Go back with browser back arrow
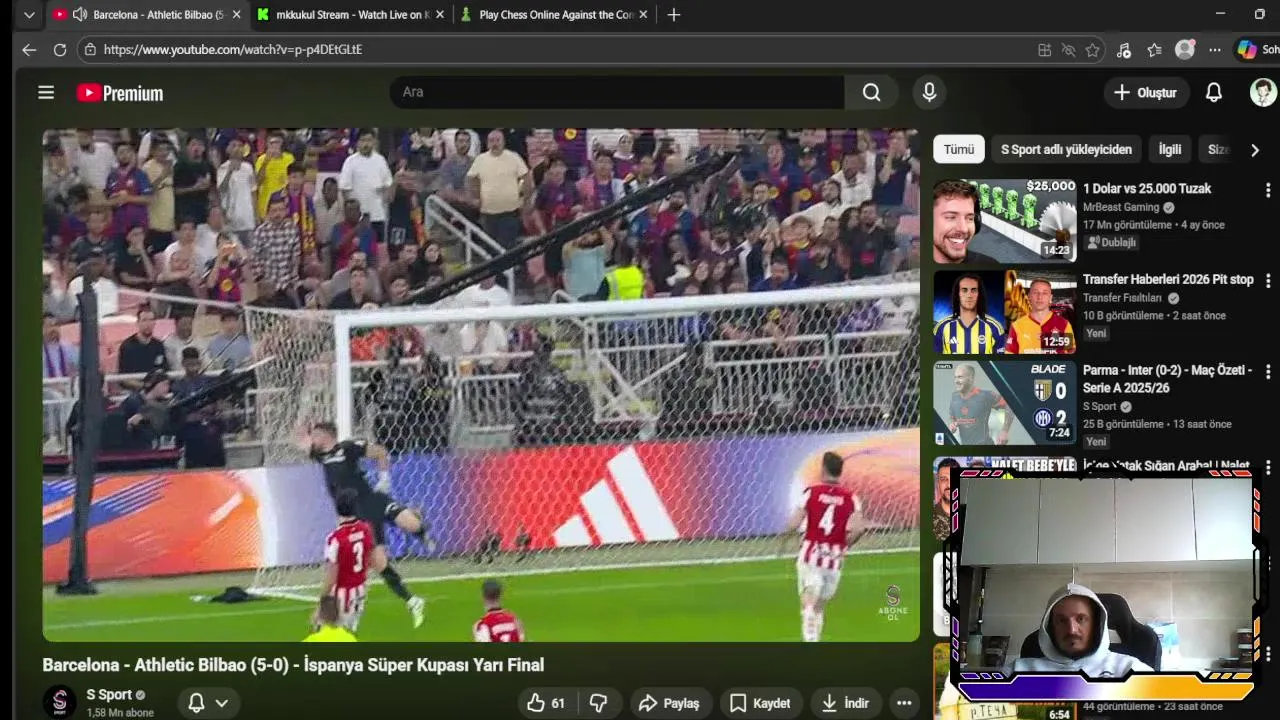Viewport: 1280px width, 720px height. [x=29, y=49]
